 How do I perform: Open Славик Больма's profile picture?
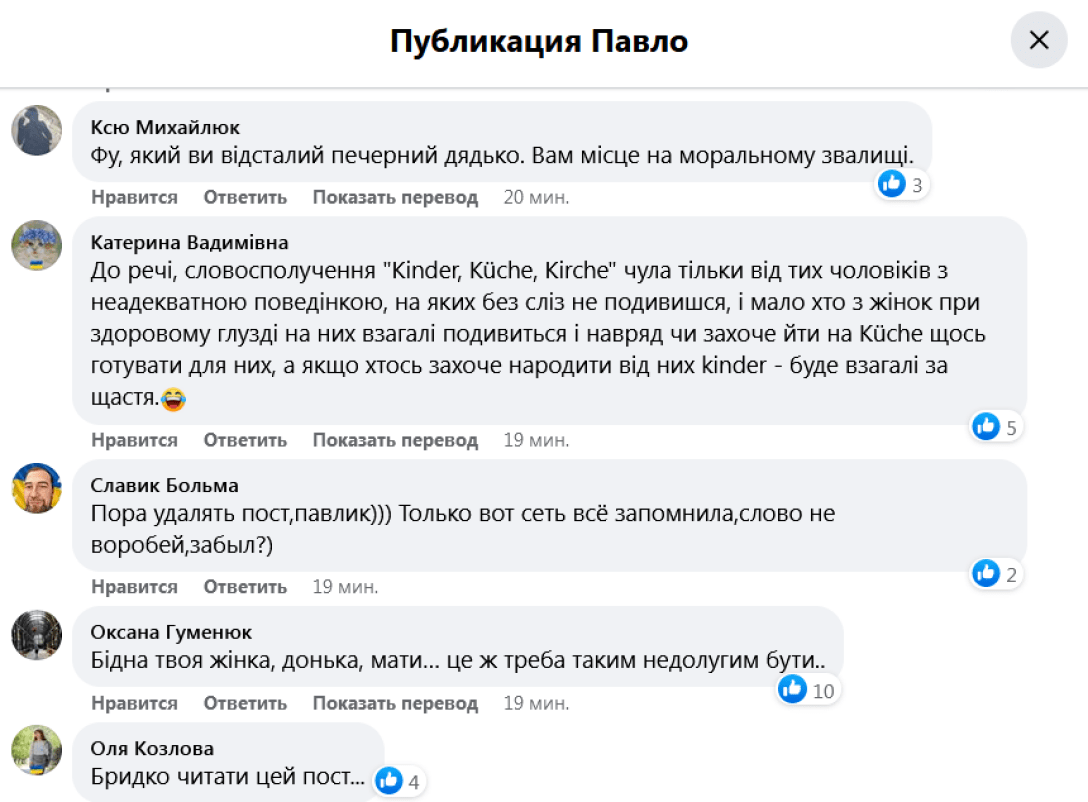click(x=36, y=489)
